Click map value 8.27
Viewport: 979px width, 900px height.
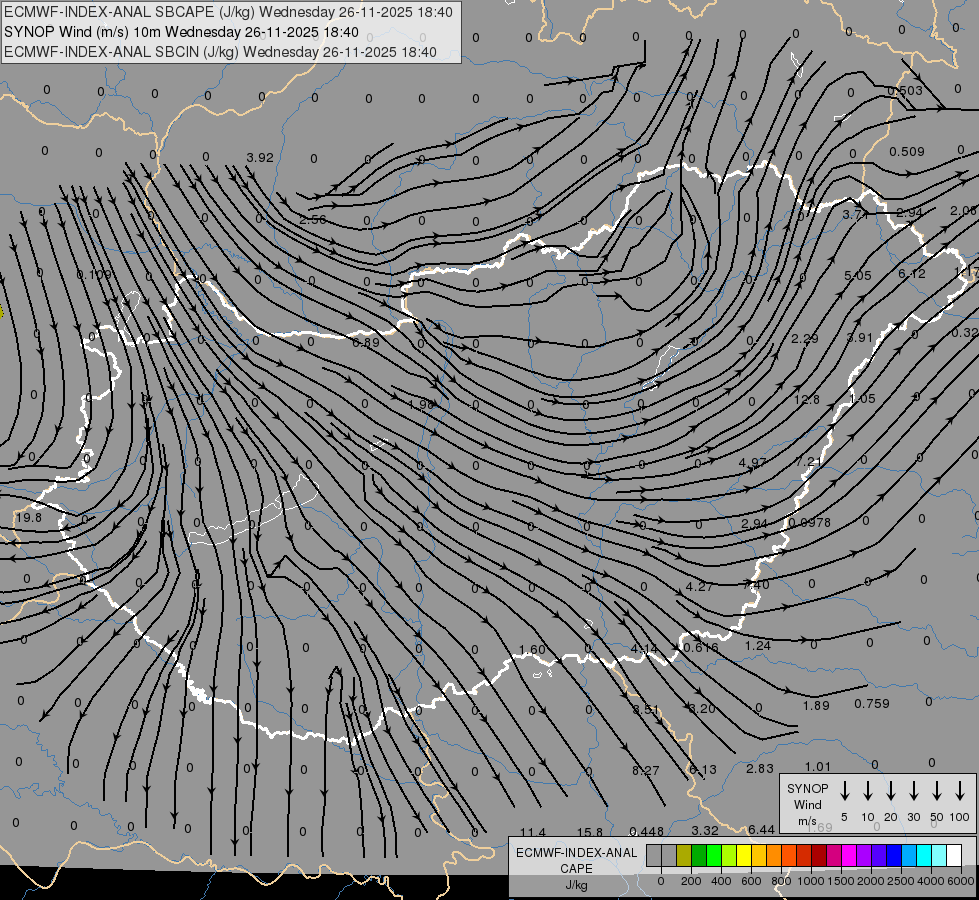tap(646, 771)
